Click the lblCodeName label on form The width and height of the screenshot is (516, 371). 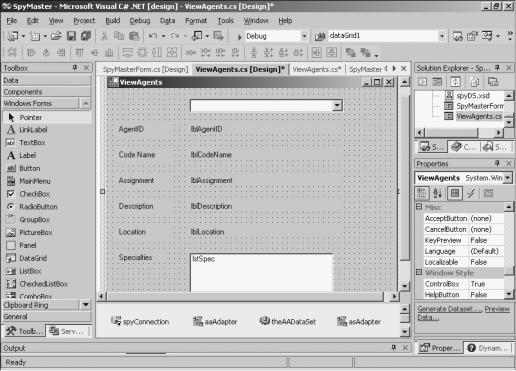[211, 155]
